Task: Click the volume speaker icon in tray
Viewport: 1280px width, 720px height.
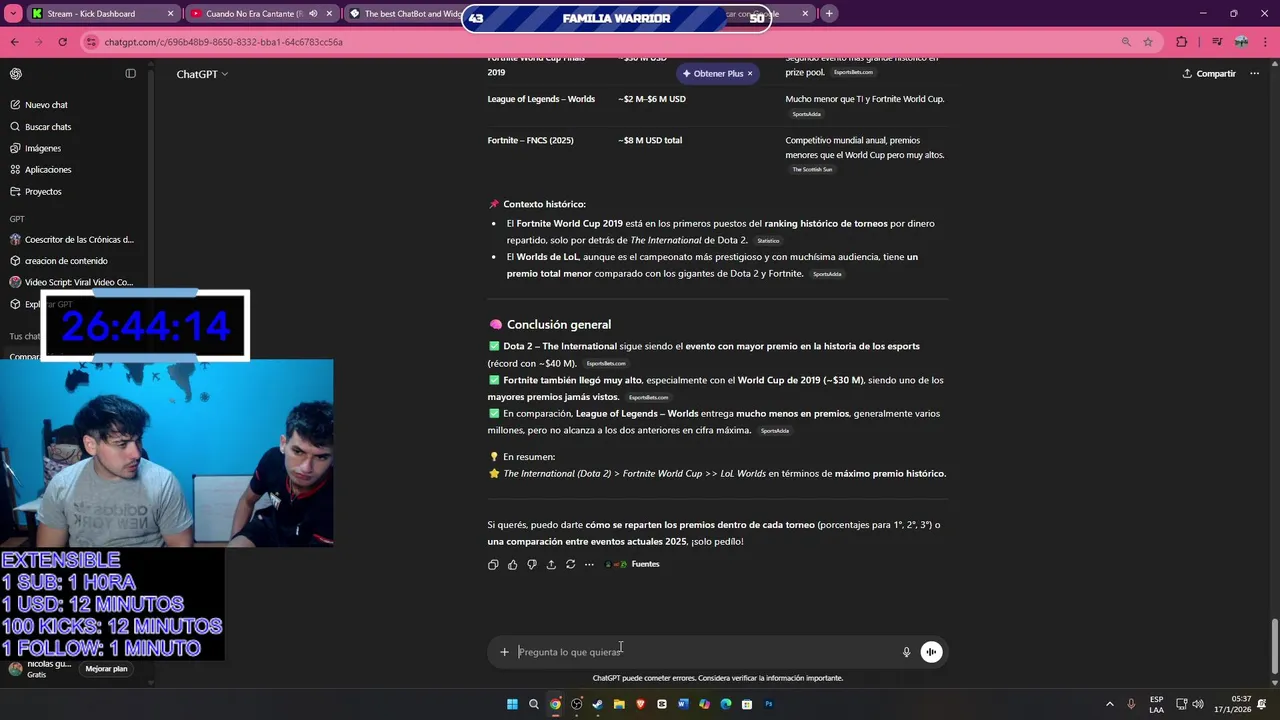Action: 1198,704
